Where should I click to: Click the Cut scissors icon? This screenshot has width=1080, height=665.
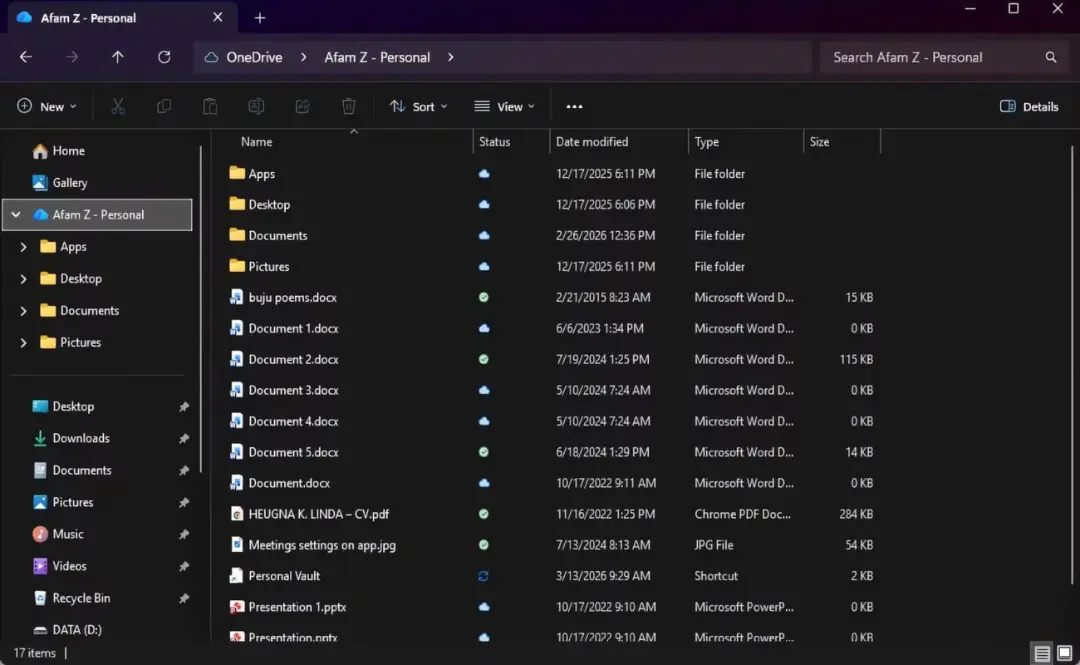click(x=118, y=106)
